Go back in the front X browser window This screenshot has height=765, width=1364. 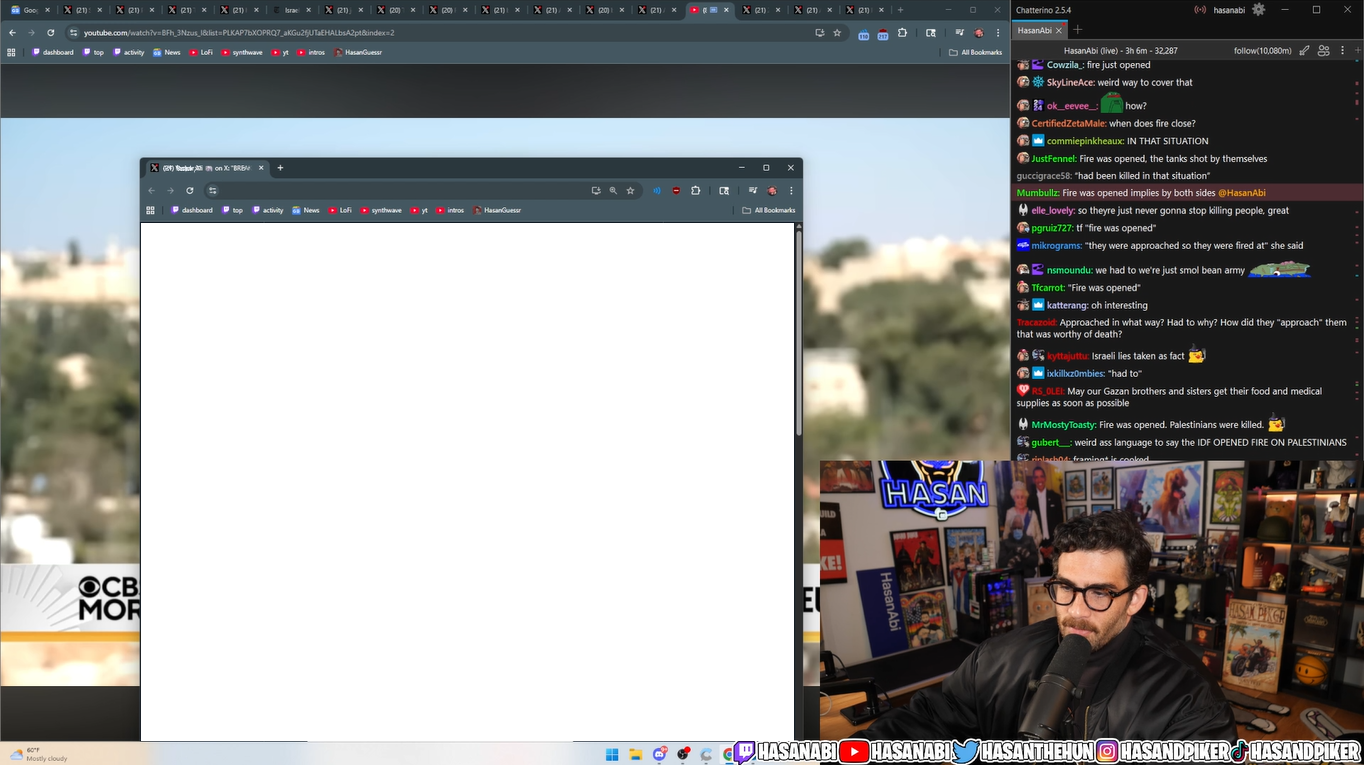[x=152, y=190]
